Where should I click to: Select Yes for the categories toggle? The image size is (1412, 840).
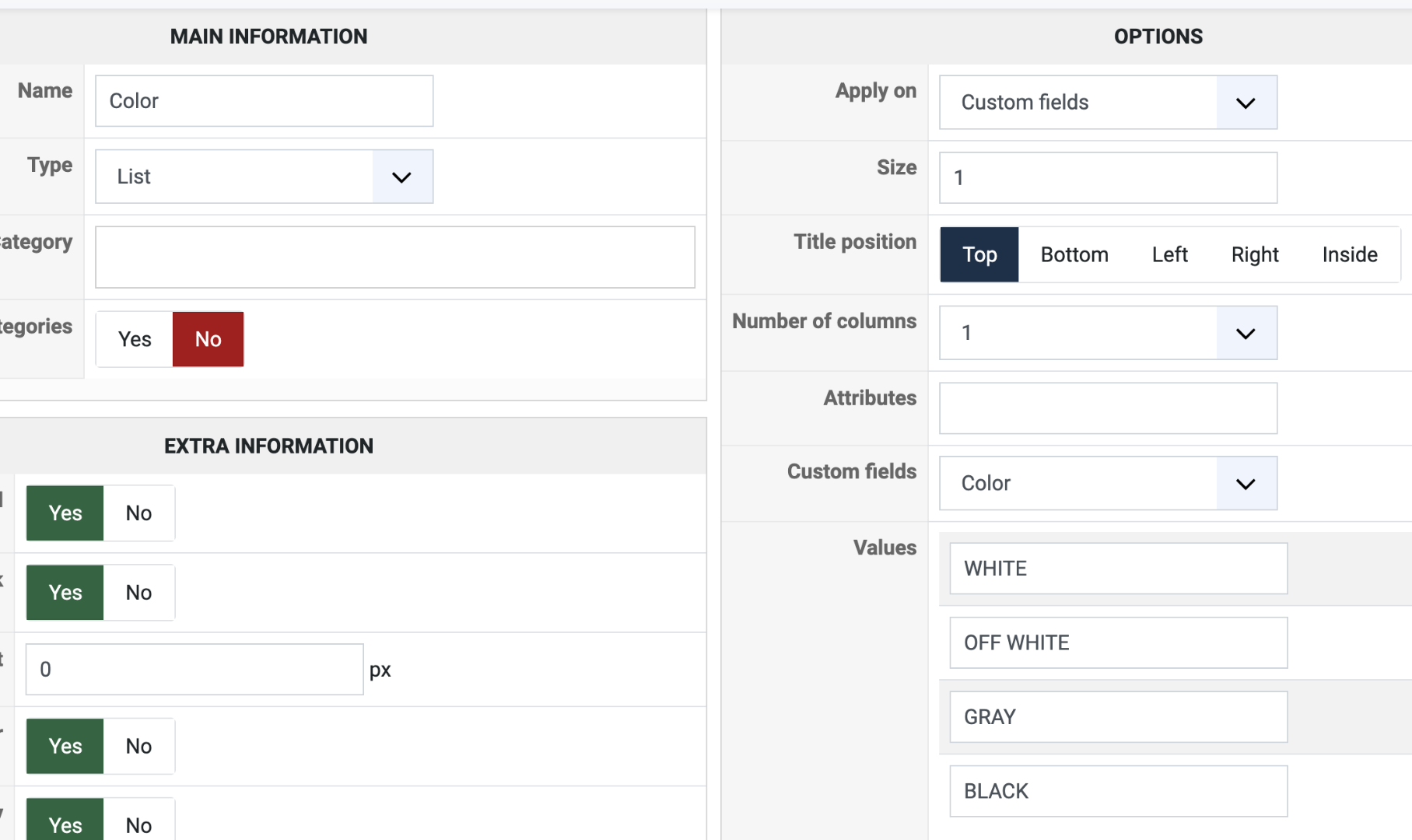tap(135, 339)
